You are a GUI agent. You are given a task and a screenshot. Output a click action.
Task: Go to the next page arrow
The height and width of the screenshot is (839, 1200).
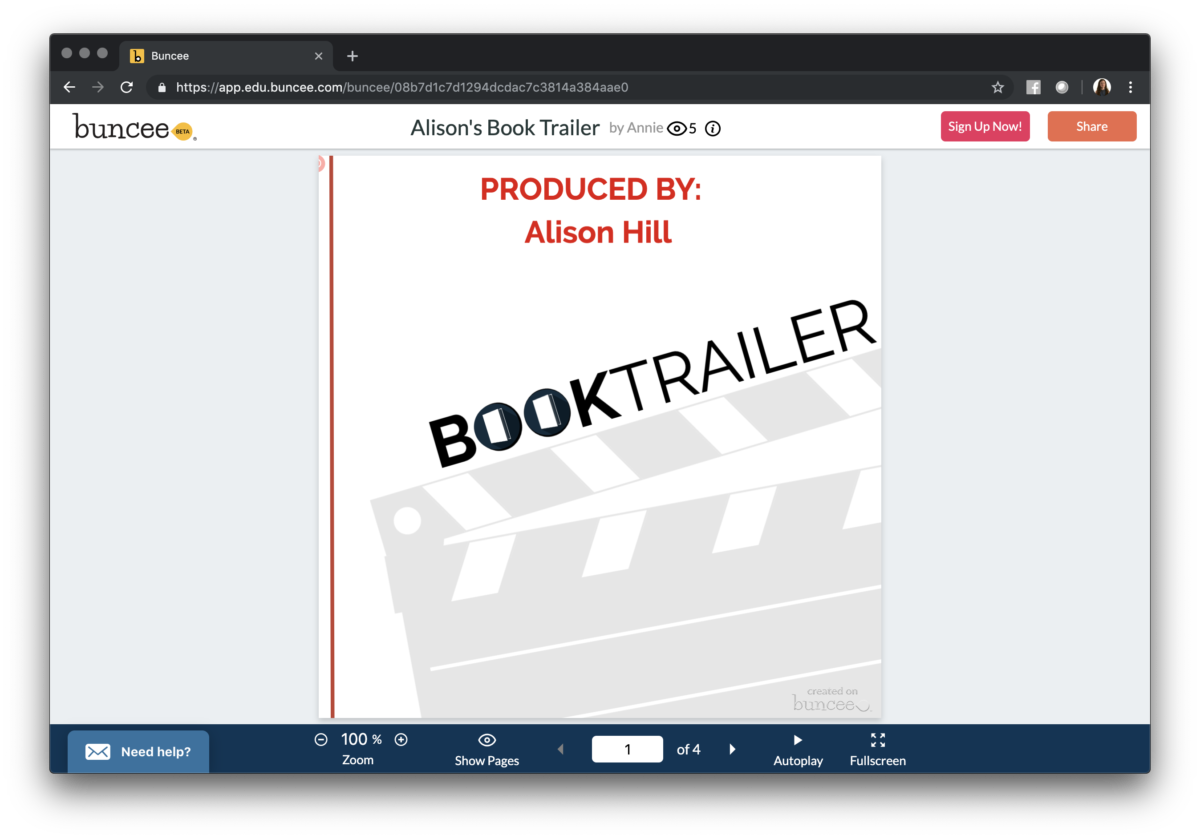pos(732,749)
